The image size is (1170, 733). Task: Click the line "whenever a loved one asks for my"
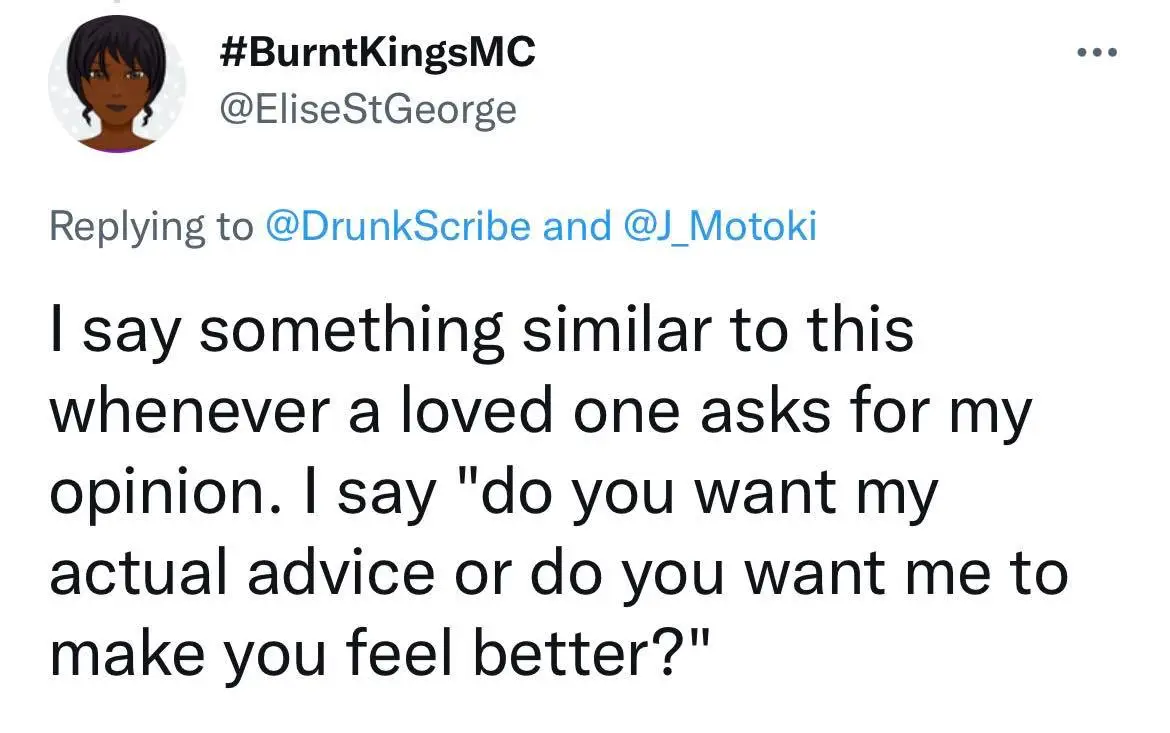[539, 413]
